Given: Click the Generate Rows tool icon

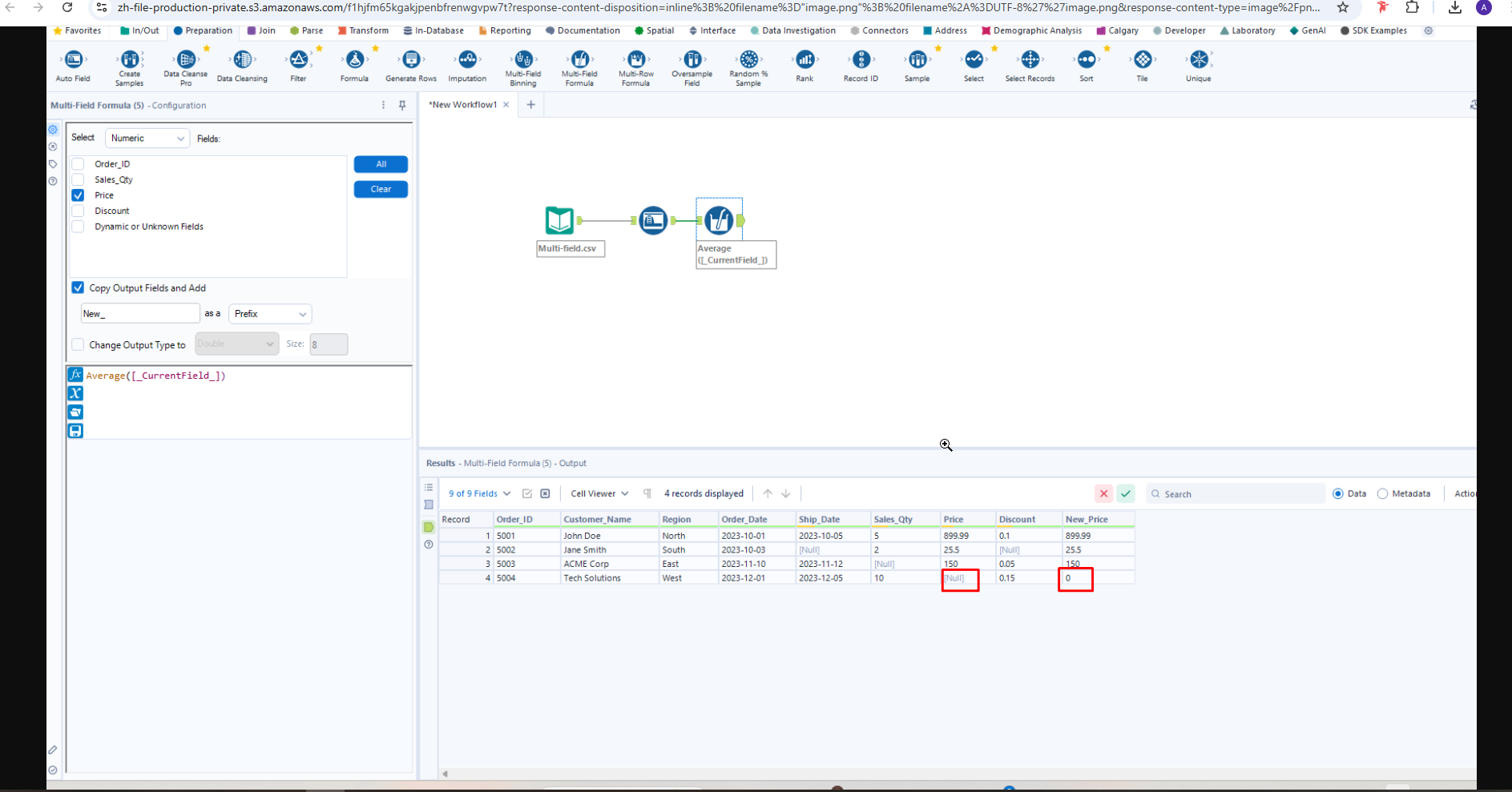Looking at the screenshot, I should [x=411, y=60].
